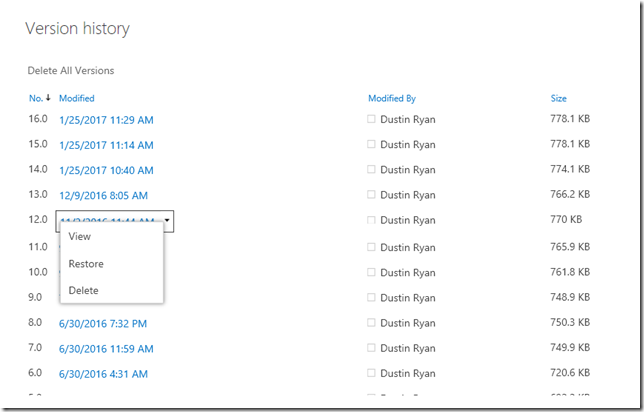The height and width of the screenshot is (412, 644).
Task: Tick the checkbox beside Dustin Ryan, version 13.0
Action: point(372,195)
